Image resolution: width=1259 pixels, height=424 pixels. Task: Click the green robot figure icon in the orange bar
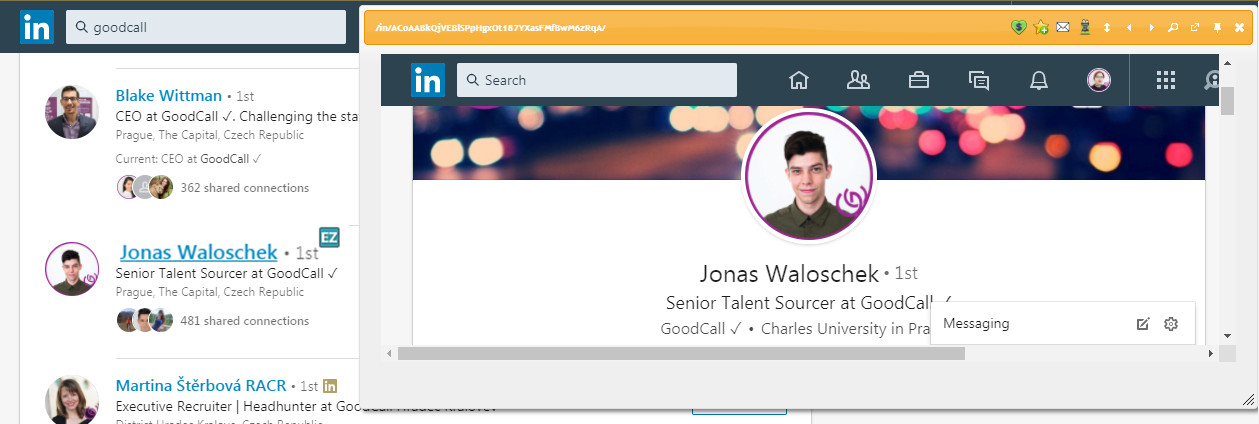1084,27
